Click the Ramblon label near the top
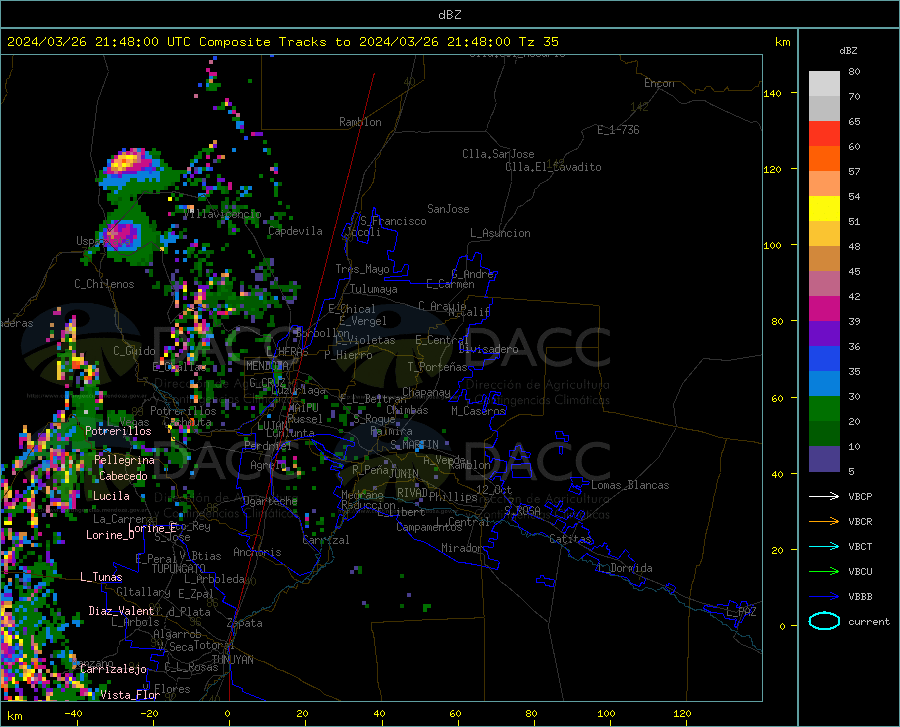Screen dimensions: 900x727 click(x=360, y=122)
